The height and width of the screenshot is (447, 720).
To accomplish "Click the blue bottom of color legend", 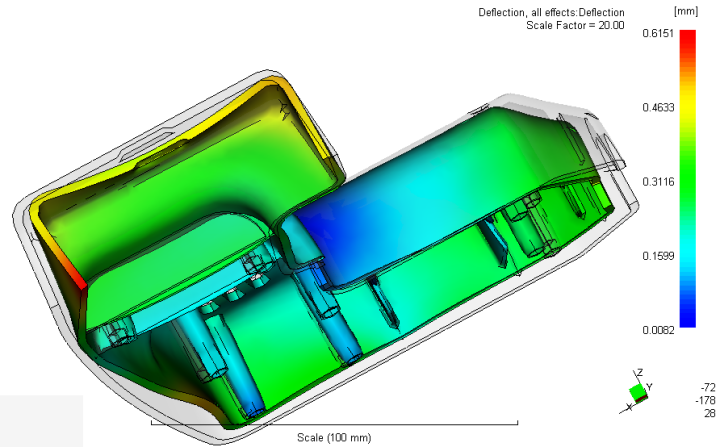I will pyautogui.click(x=686, y=318).
